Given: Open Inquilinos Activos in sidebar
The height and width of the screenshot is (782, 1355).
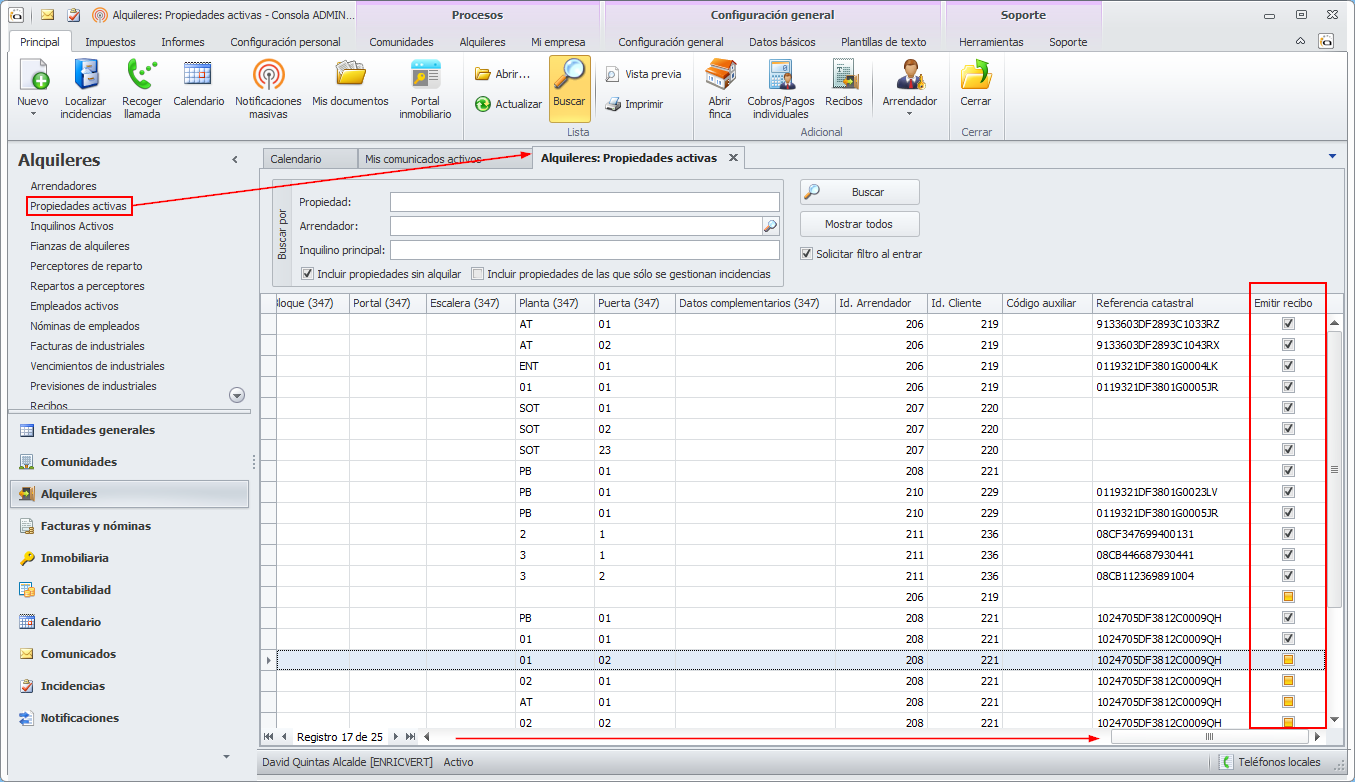Looking at the screenshot, I should click(72, 226).
